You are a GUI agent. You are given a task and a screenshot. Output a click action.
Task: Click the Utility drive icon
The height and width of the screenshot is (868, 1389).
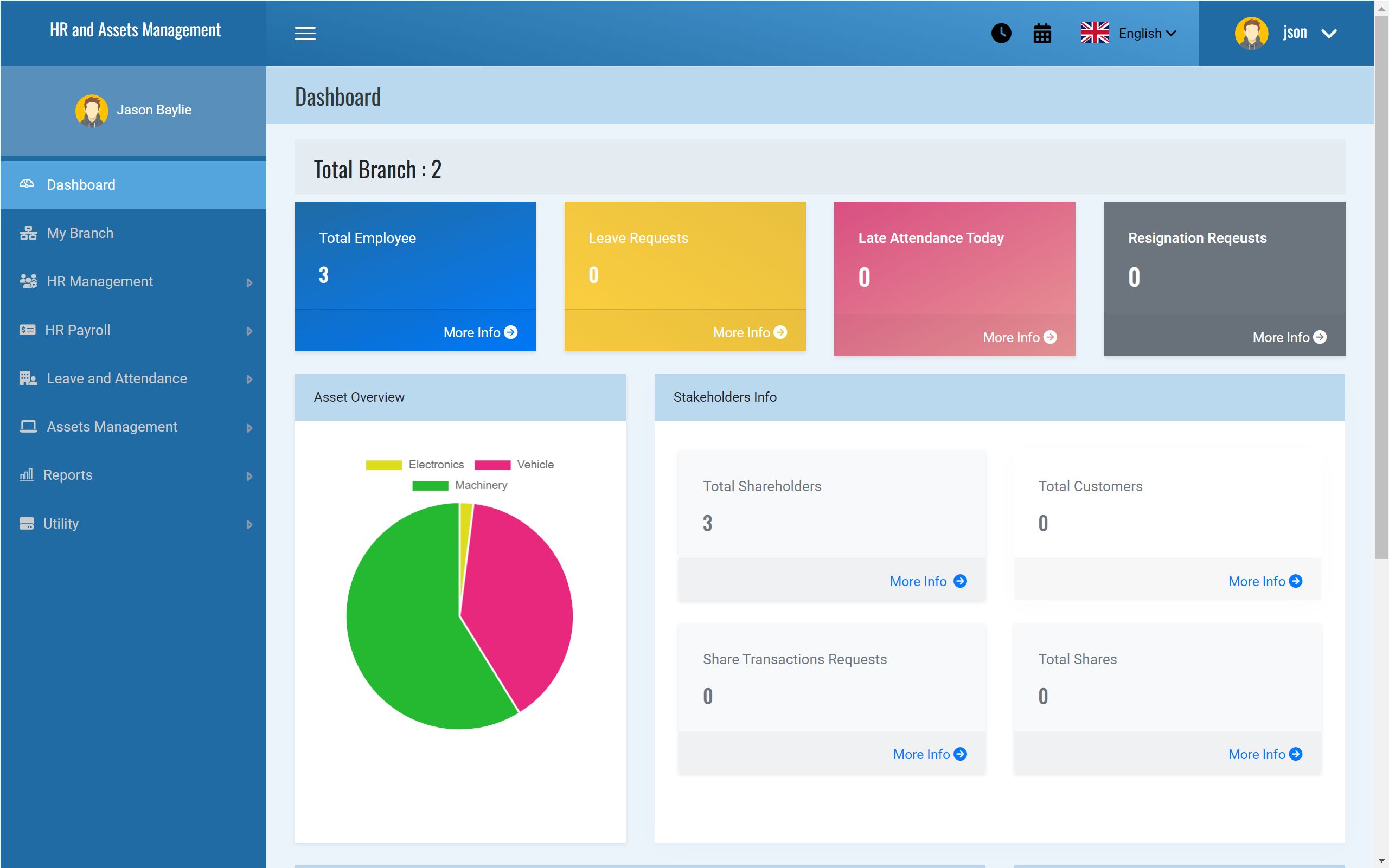(x=26, y=524)
